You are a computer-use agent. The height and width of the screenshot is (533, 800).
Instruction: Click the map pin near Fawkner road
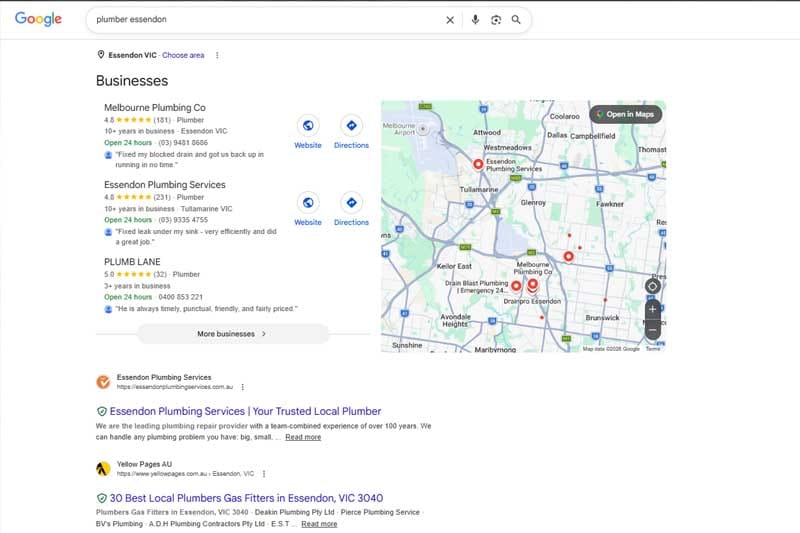pos(568,257)
